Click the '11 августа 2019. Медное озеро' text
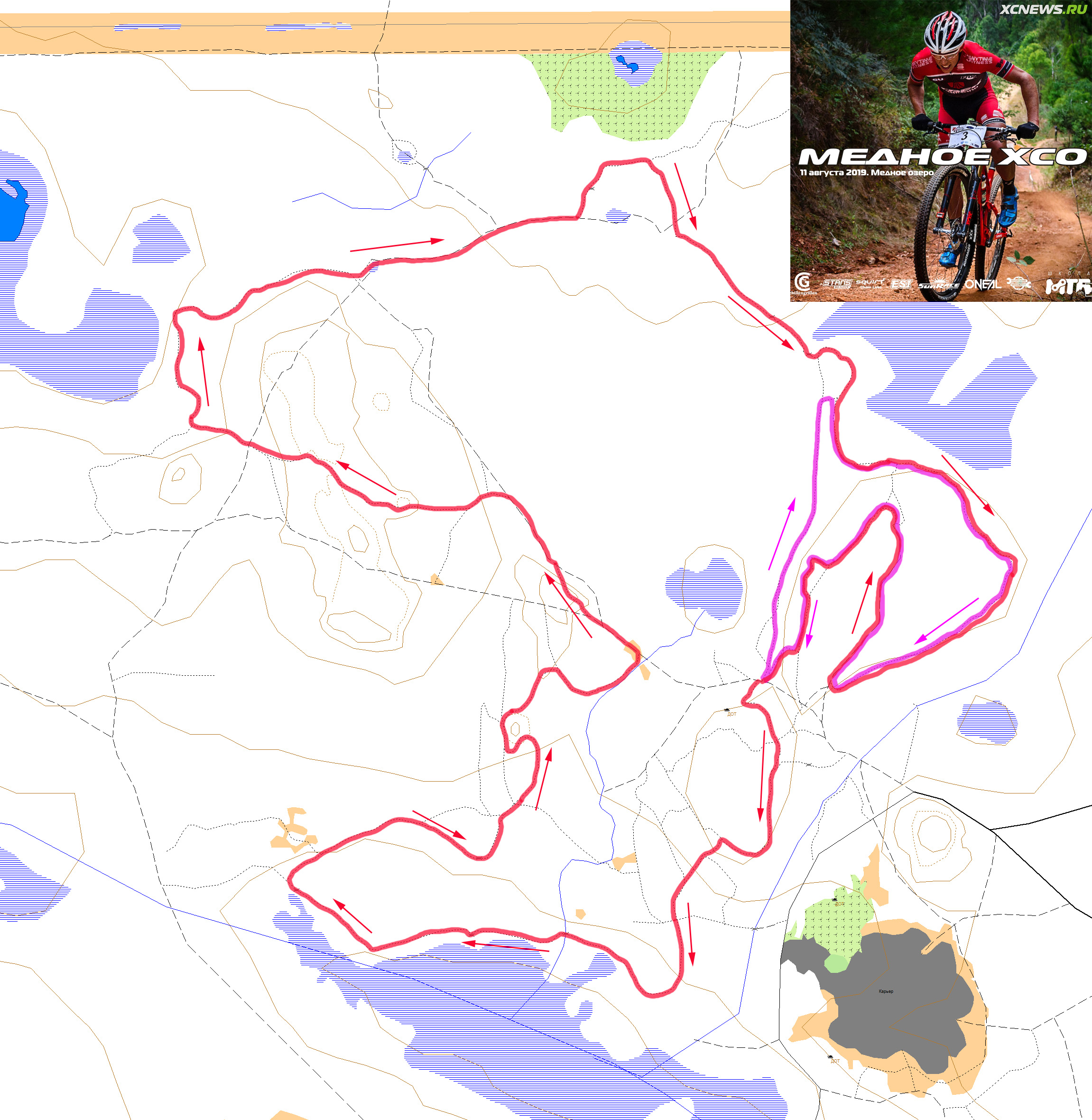1092x1120 pixels. tap(867, 172)
